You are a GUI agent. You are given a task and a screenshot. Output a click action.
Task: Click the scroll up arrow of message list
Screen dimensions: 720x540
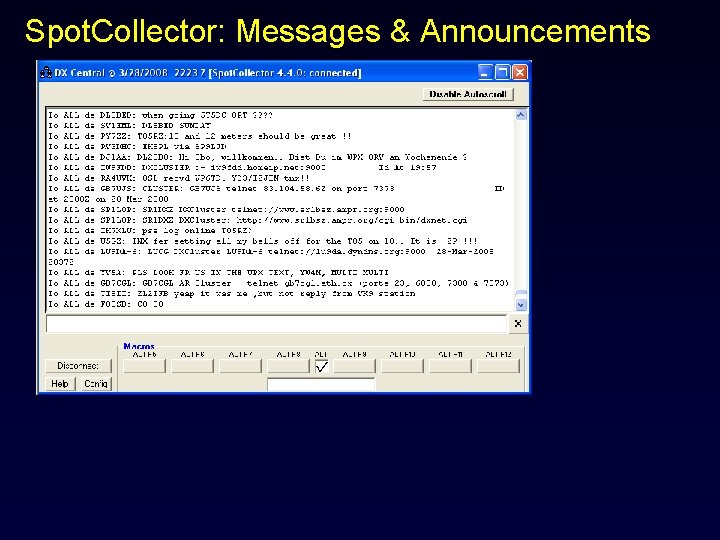coord(521,115)
